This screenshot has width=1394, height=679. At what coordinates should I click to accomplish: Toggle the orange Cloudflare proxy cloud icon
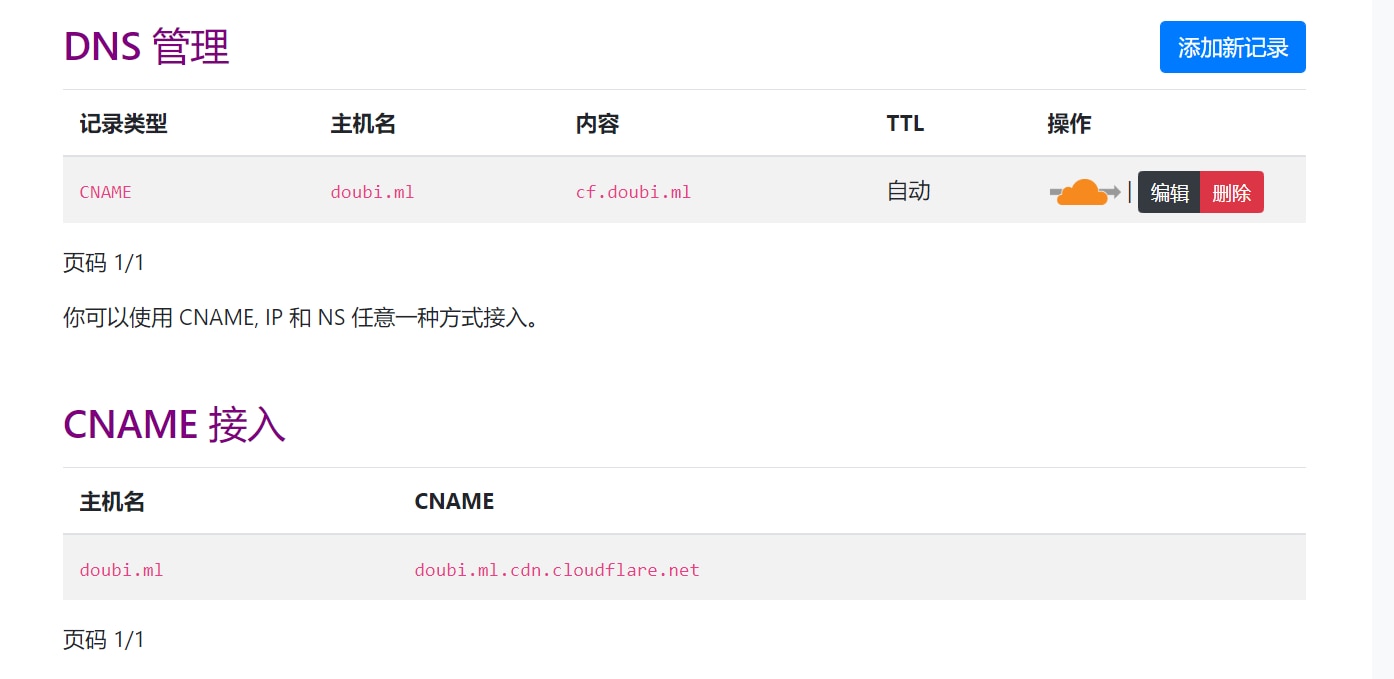pos(1085,192)
